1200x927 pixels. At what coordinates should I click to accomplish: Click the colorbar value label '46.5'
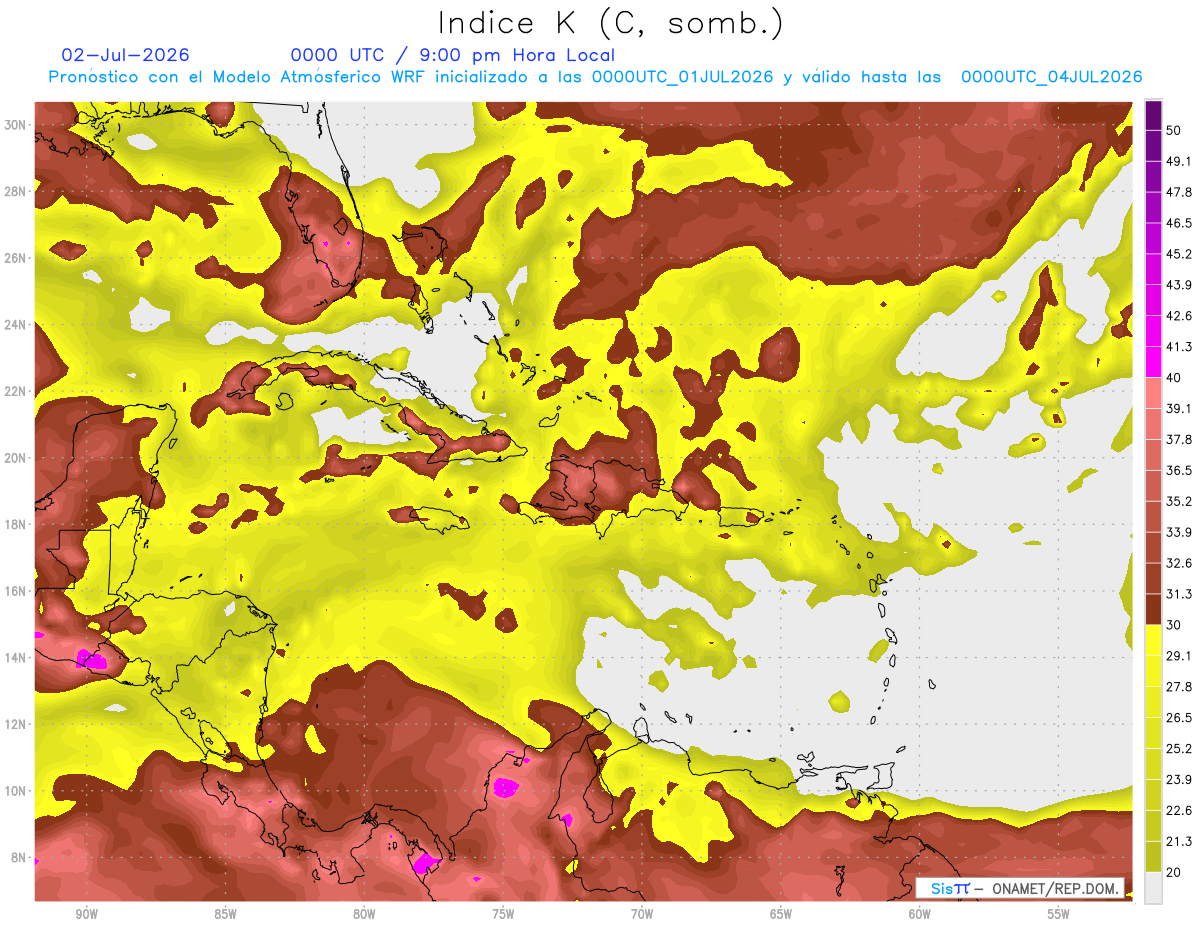1179,223
